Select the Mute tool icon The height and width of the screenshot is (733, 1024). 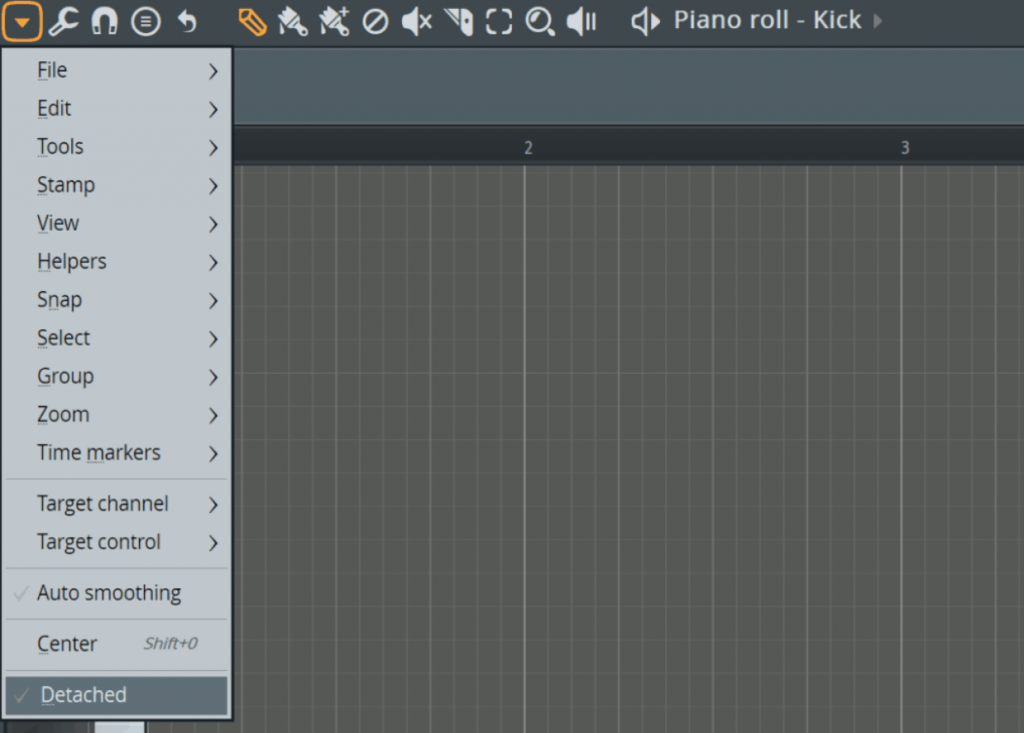coord(416,21)
